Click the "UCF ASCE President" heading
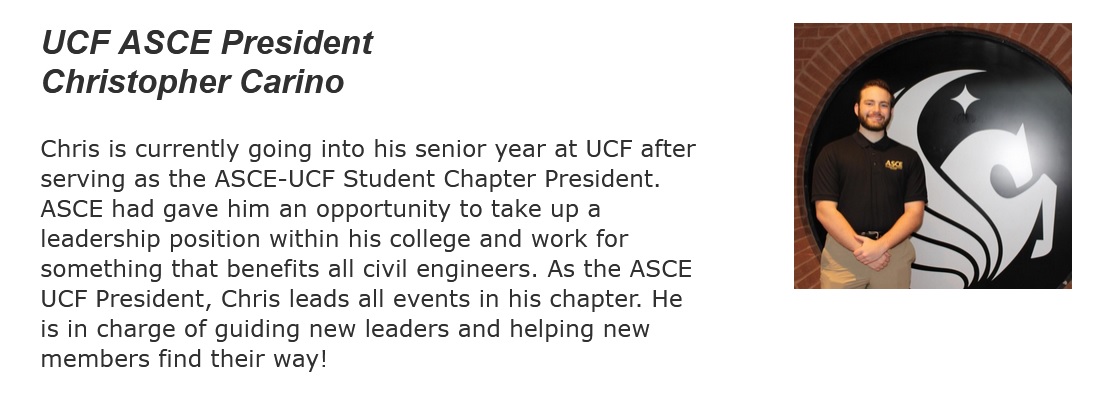1102x403 pixels. pyautogui.click(x=207, y=43)
